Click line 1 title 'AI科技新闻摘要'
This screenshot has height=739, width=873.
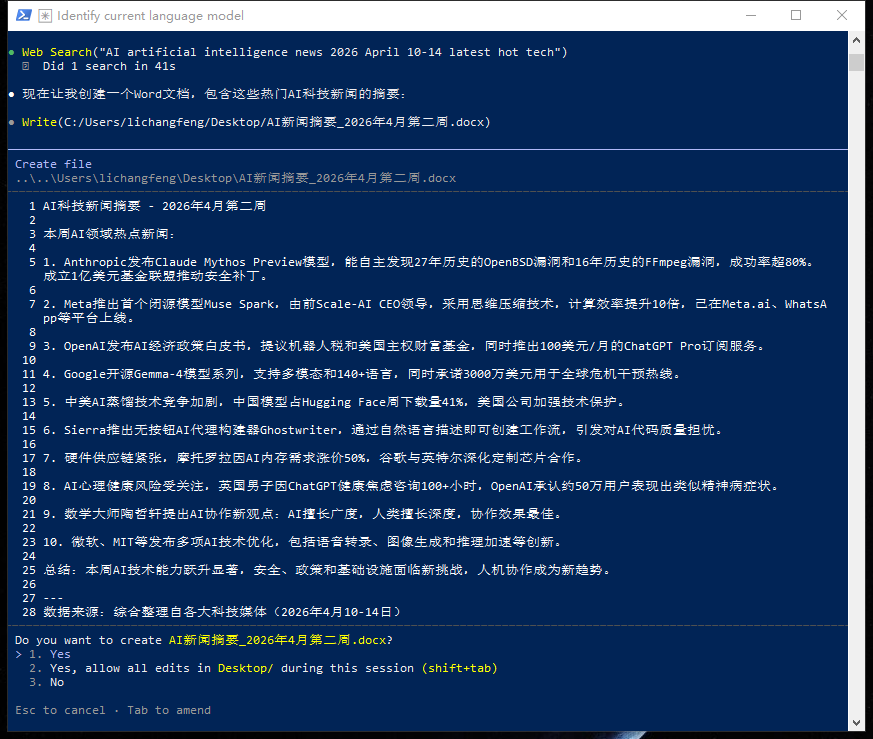coord(154,205)
